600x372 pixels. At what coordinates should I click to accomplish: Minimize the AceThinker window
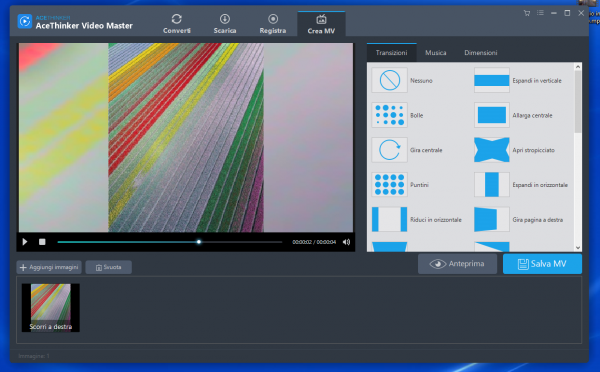click(554, 13)
